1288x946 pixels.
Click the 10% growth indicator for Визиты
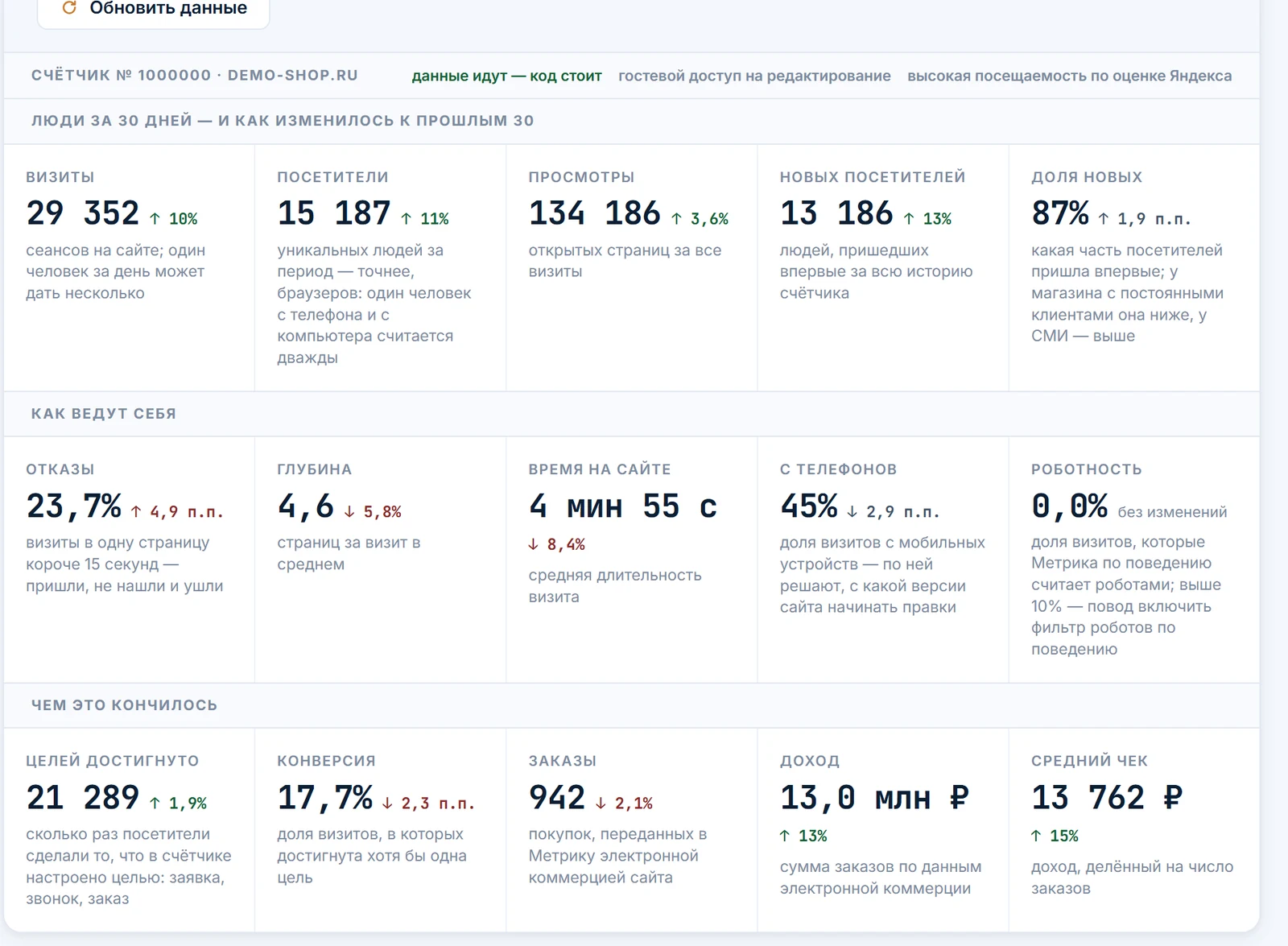(x=173, y=219)
